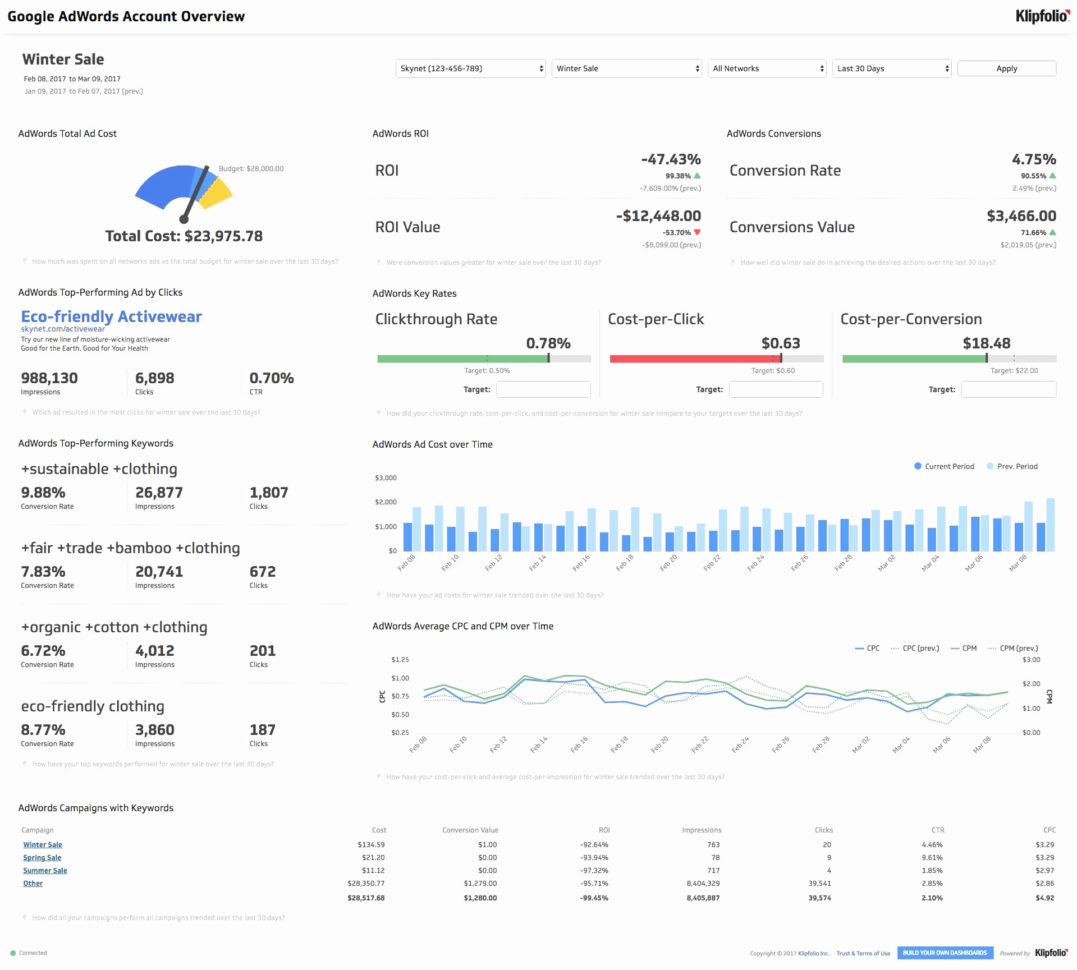Click the Clickthrough Rate Target input field
This screenshot has width=1077, height=970.
click(542, 390)
